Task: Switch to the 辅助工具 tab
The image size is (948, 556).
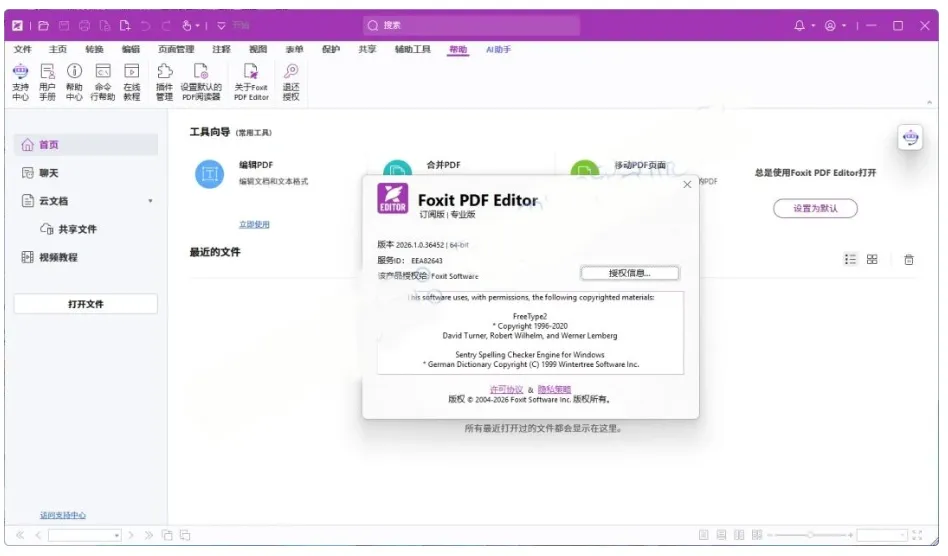Action: pos(412,49)
